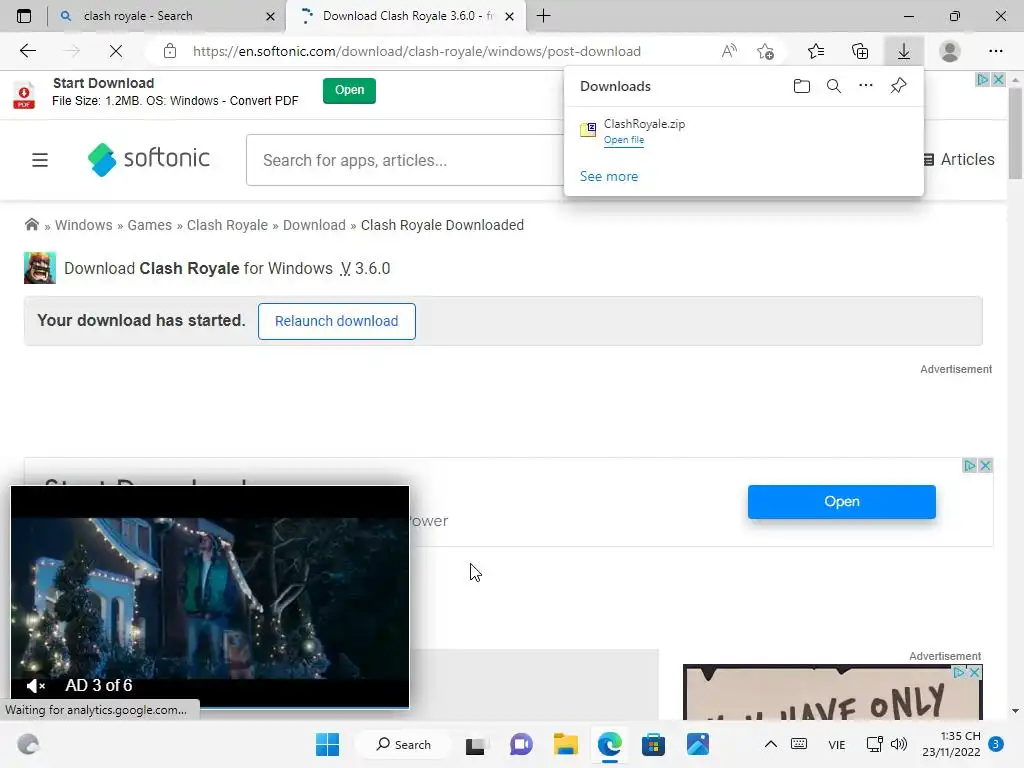Open the network tray icon
Viewport: 1024px width, 768px height.
tap(874, 744)
